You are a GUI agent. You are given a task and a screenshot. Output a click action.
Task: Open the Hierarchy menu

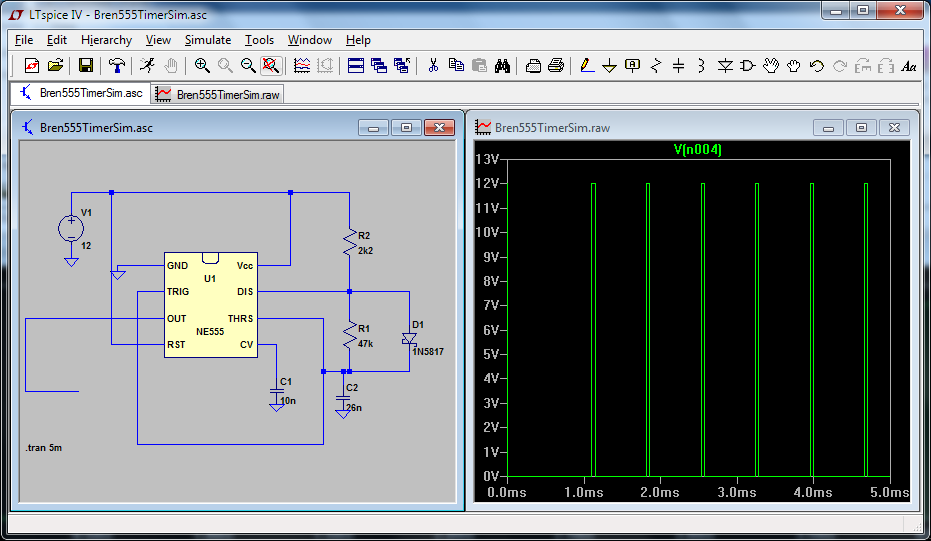pos(106,40)
